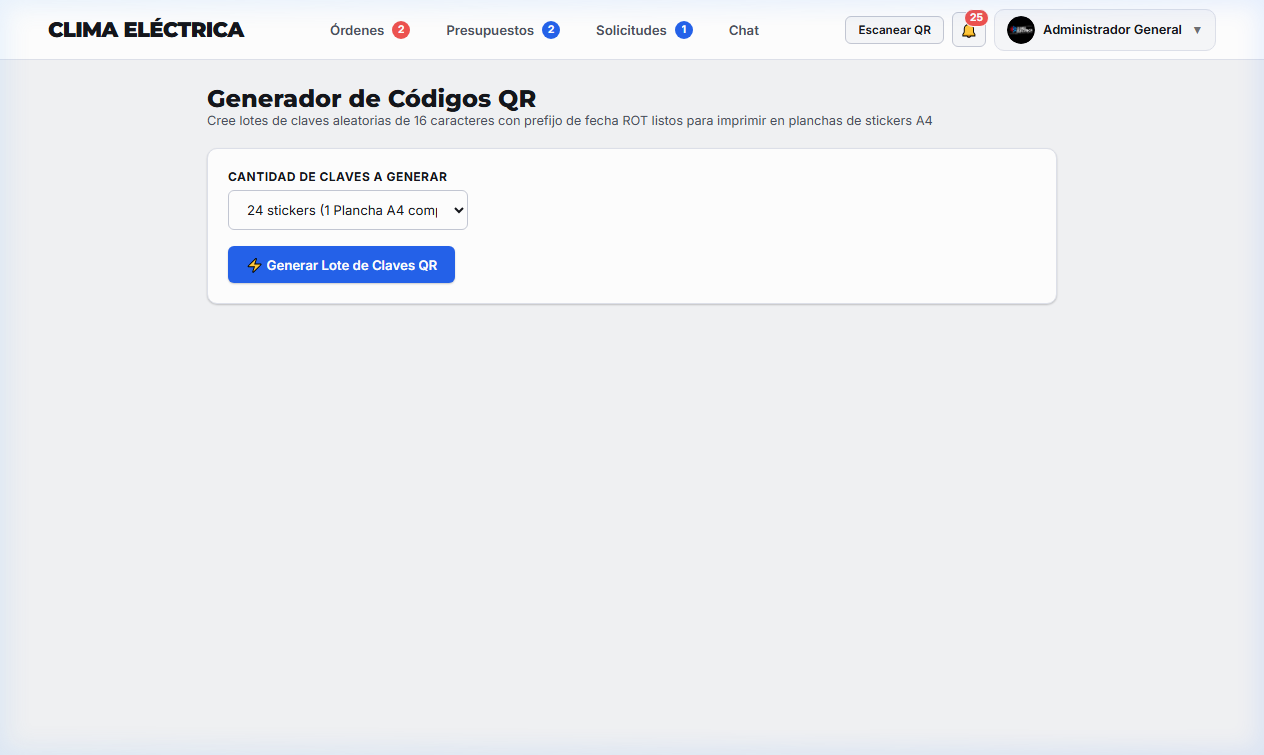Viewport: 1264px width, 755px height.
Task: Click the description text about stickers A4
Action: point(570,121)
